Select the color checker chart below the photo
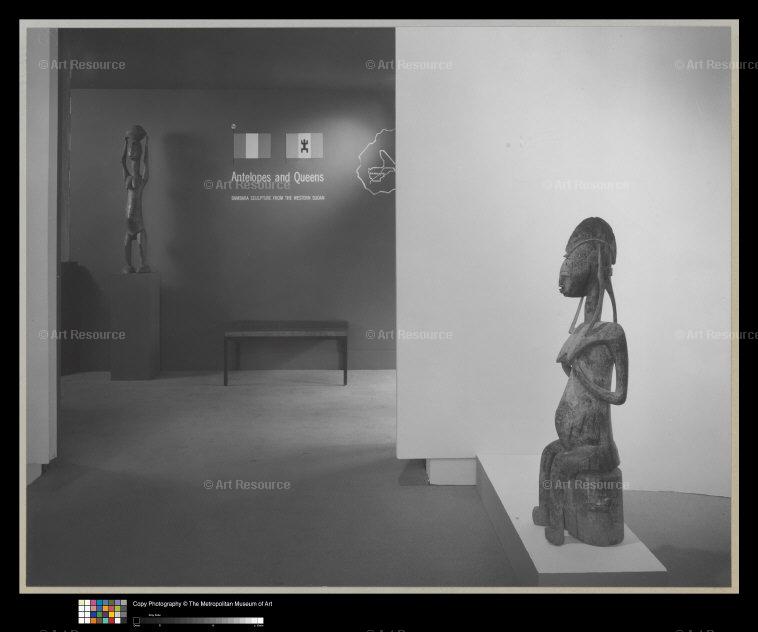Screen dimensions: 758x632 pyautogui.click(x=102, y=612)
